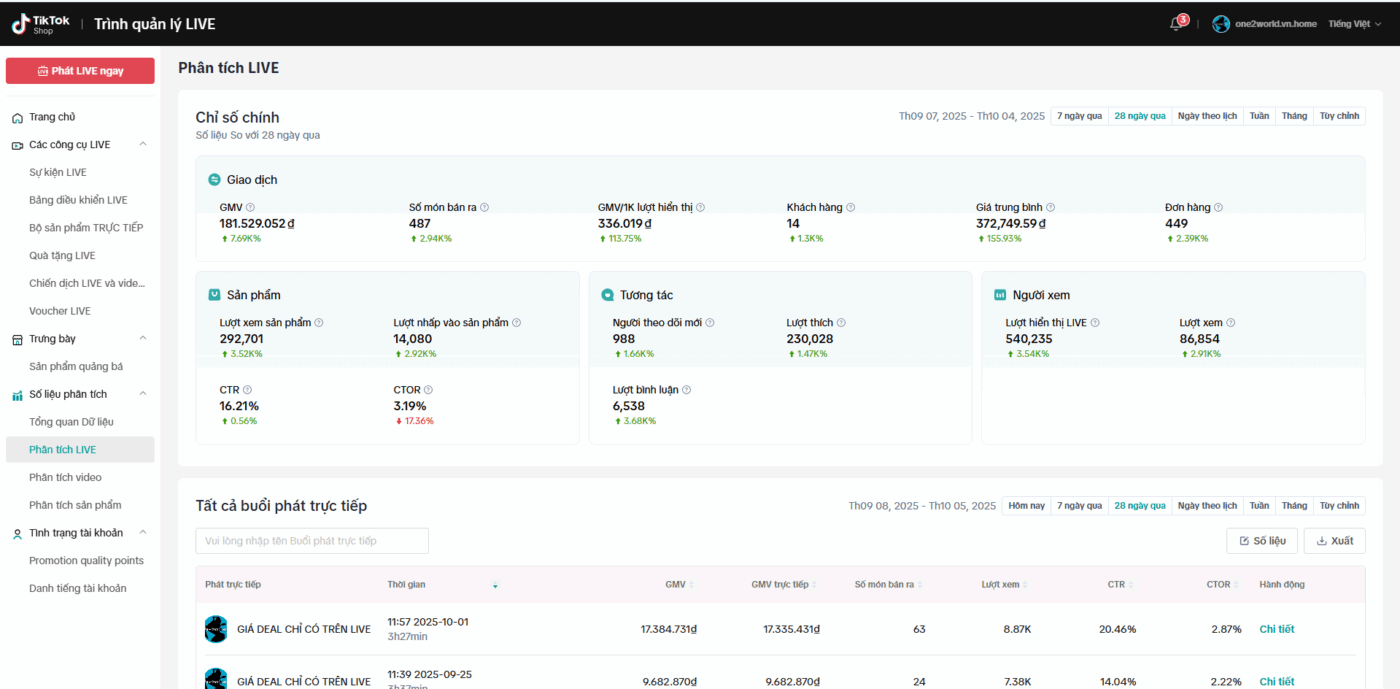The width and height of the screenshot is (1400, 689).
Task: Click the Xuất export button
Action: 1334,541
